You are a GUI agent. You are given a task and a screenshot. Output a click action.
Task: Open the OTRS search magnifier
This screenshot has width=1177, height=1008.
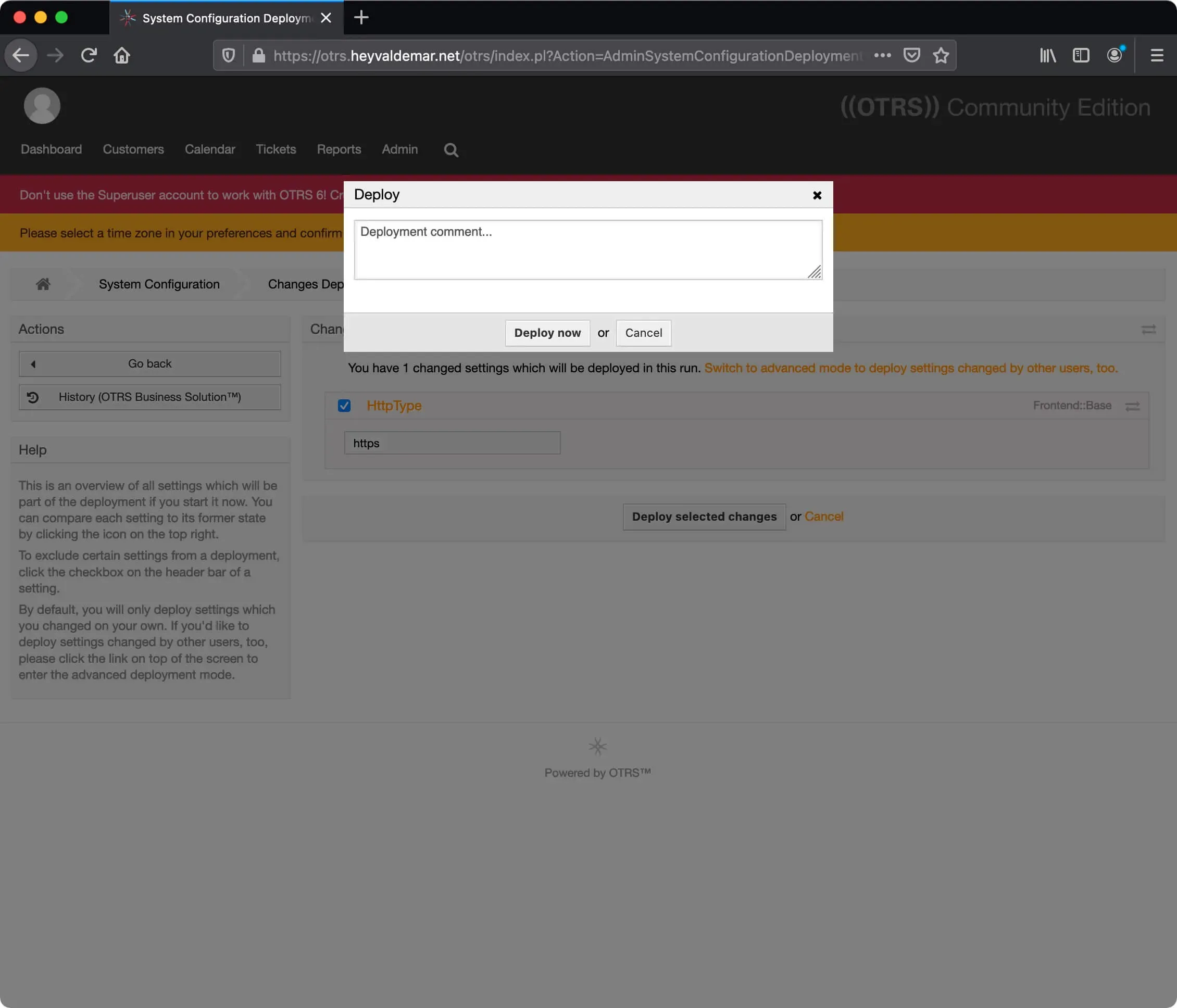(x=451, y=150)
